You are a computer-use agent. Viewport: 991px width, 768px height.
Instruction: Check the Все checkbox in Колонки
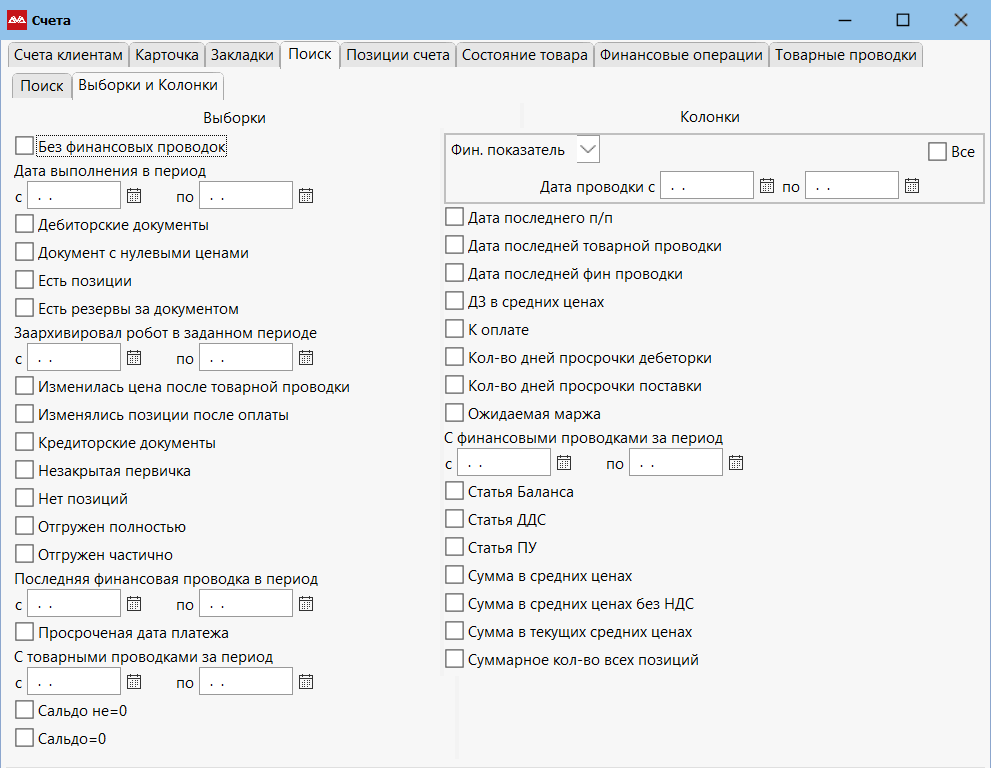[937, 152]
